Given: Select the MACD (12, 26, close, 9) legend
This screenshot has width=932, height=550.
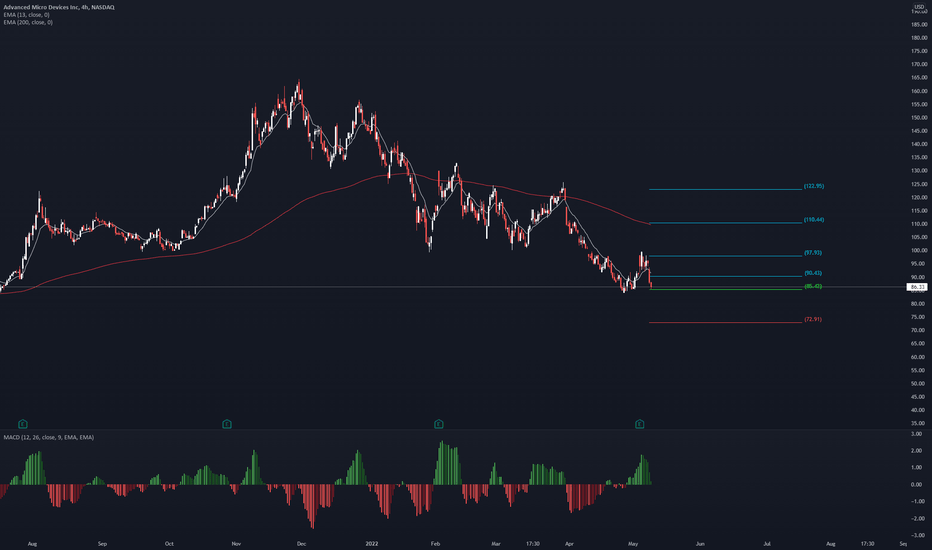Looking at the screenshot, I should coord(49,438).
